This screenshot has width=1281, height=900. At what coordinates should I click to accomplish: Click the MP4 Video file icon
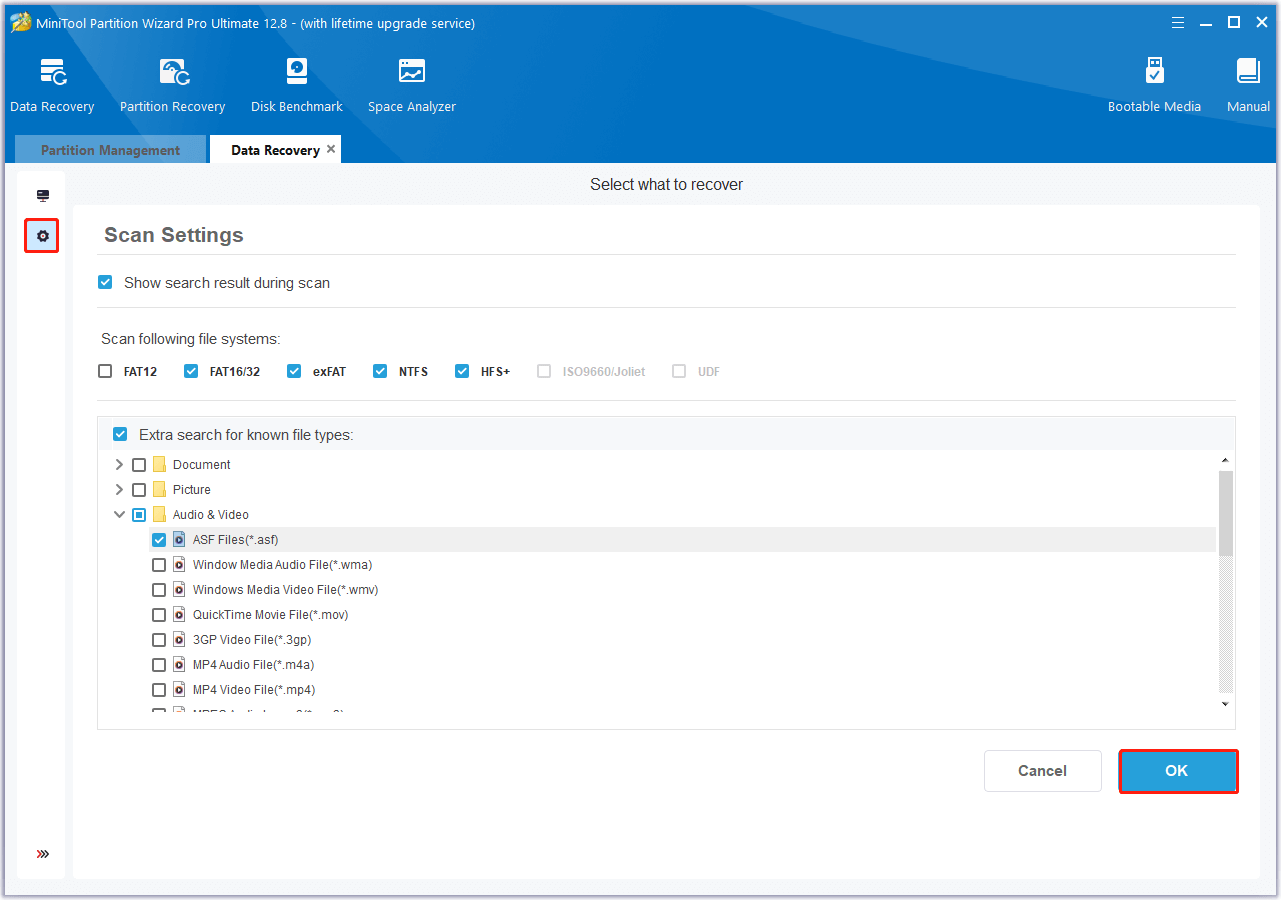(179, 689)
